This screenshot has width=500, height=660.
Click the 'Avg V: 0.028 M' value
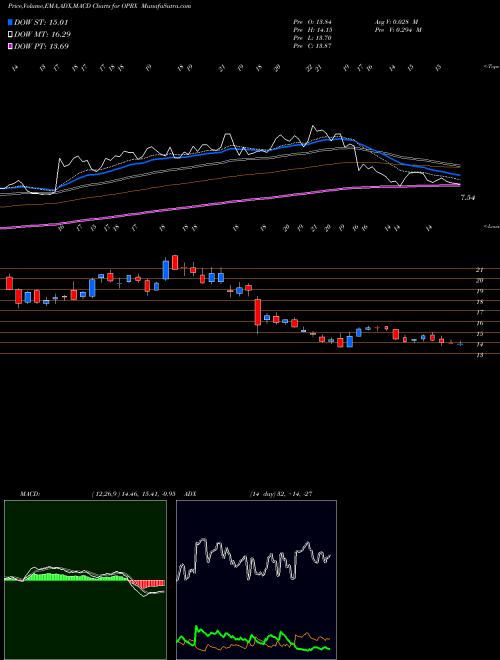[x=396, y=22]
